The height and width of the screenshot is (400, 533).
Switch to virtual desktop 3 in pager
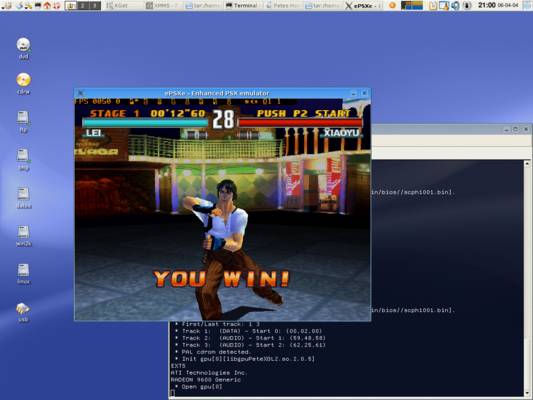click(x=94, y=5)
